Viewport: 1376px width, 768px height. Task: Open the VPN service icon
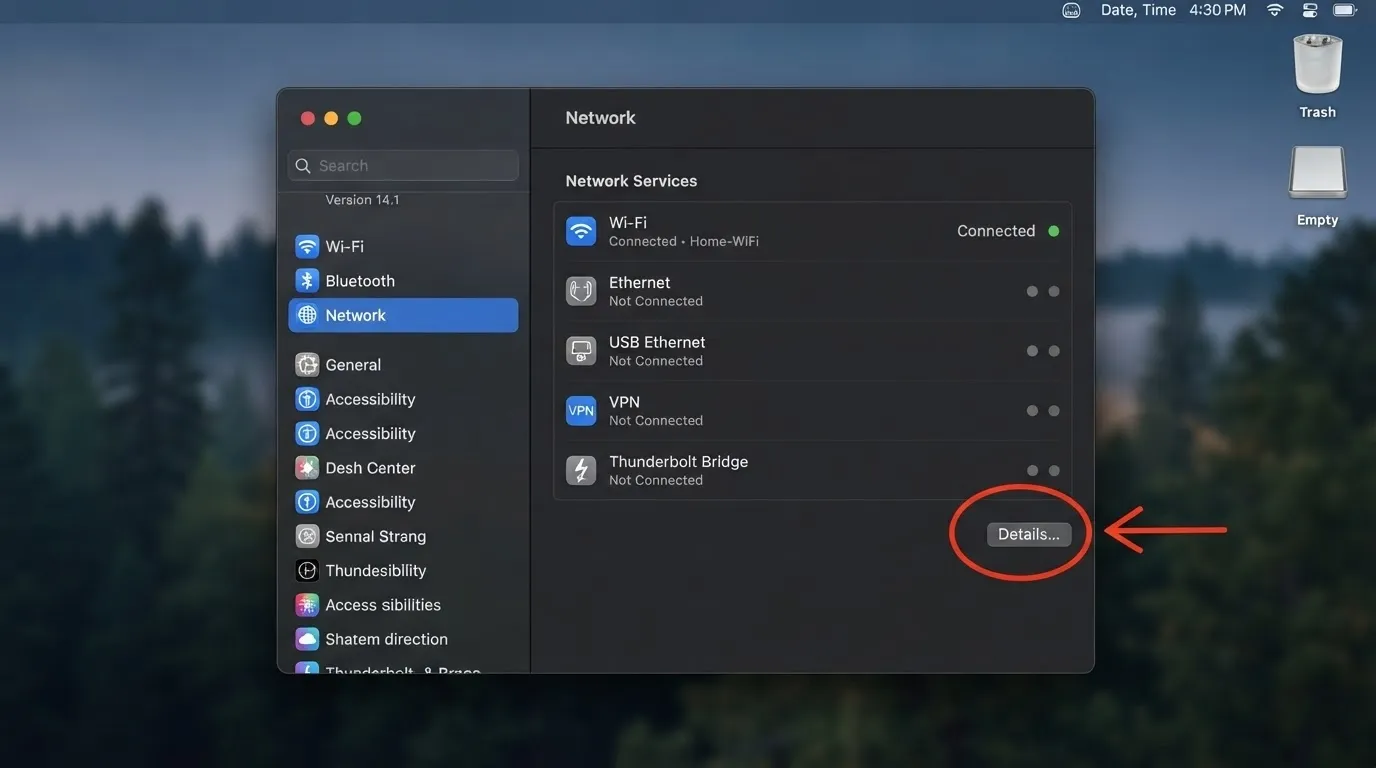581,410
